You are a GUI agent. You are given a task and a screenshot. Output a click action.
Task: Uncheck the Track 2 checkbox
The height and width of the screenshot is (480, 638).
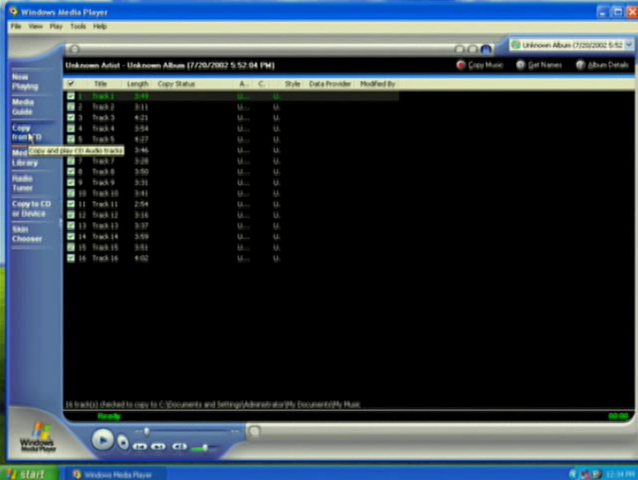pos(71,107)
